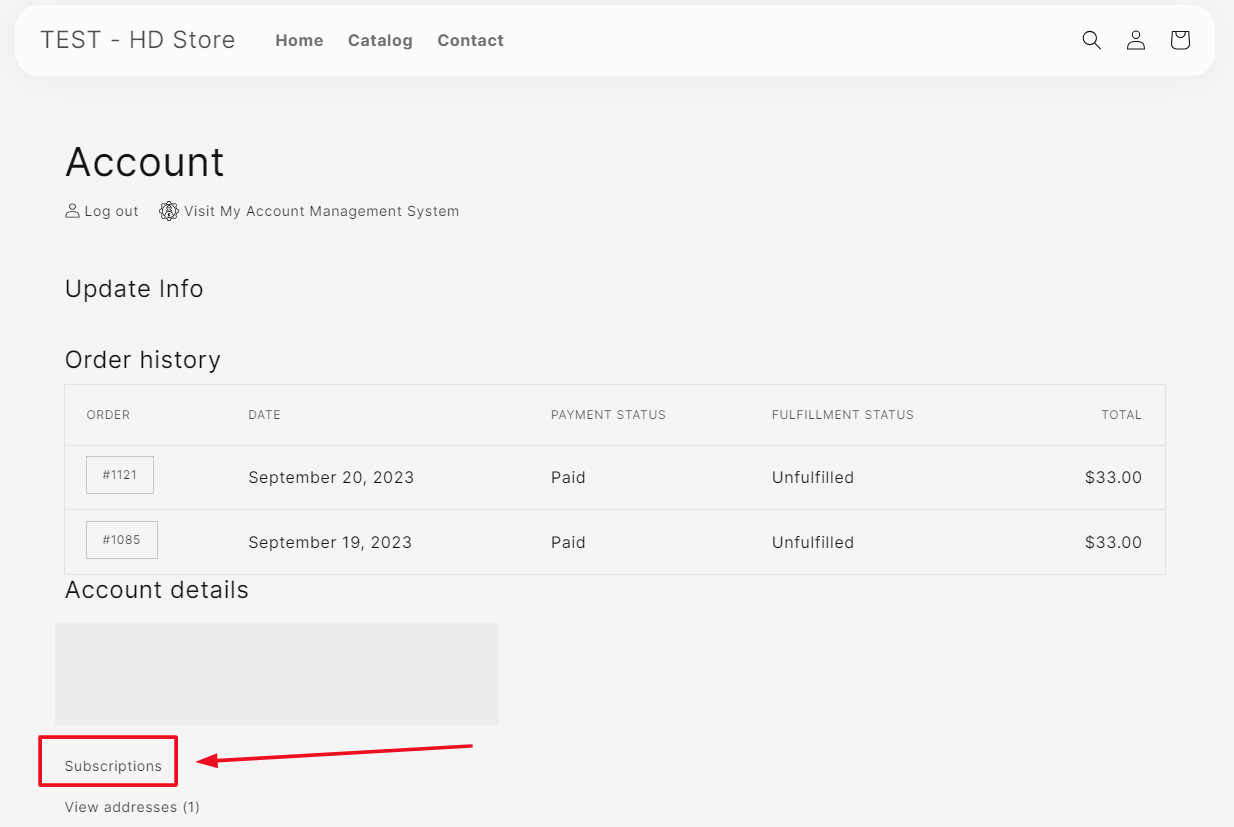Open the cart from the top-right corner
The height and width of the screenshot is (827, 1234).
tap(1179, 40)
